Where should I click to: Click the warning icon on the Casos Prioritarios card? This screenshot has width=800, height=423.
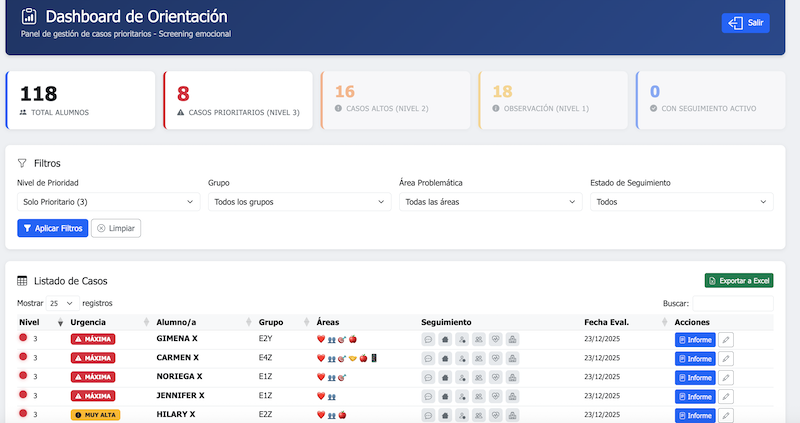tap(181, 112)
